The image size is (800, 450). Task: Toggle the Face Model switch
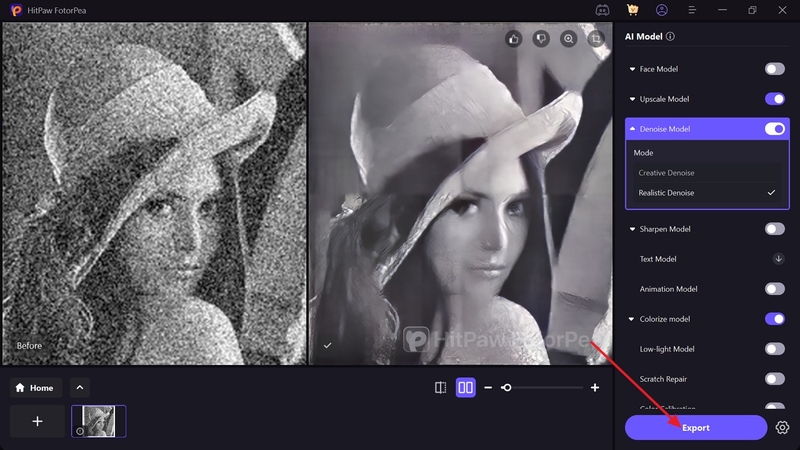pyautogui.click(x=774, y=69)
